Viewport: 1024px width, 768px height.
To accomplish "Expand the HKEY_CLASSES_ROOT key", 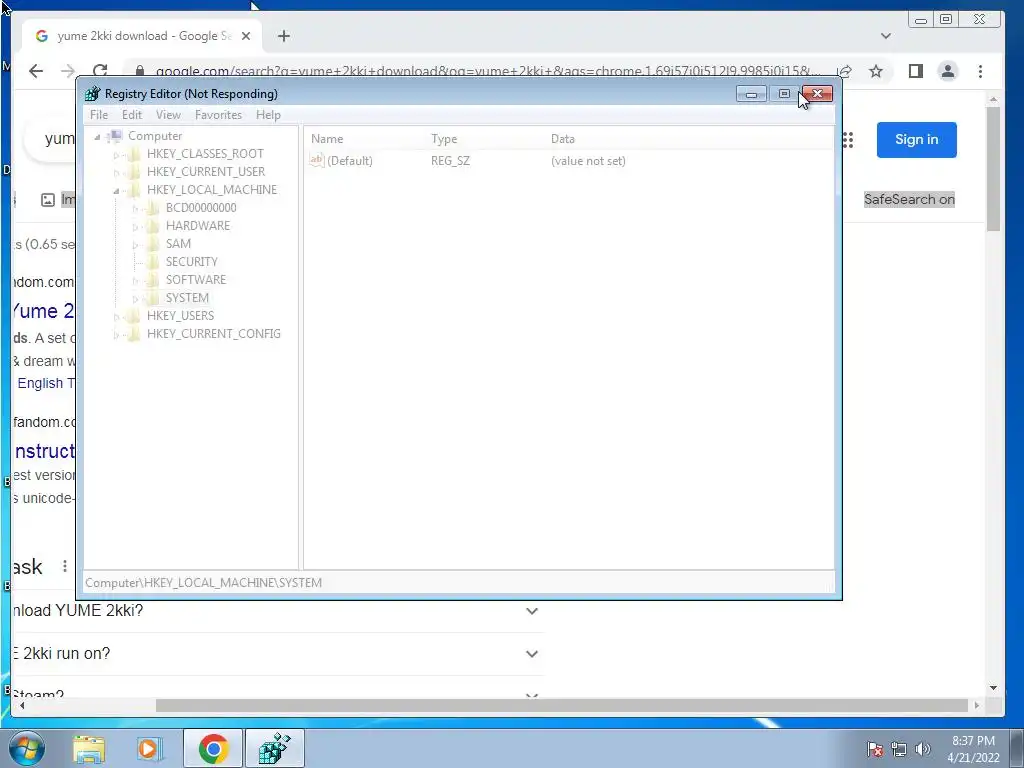I will pos(116,155).
